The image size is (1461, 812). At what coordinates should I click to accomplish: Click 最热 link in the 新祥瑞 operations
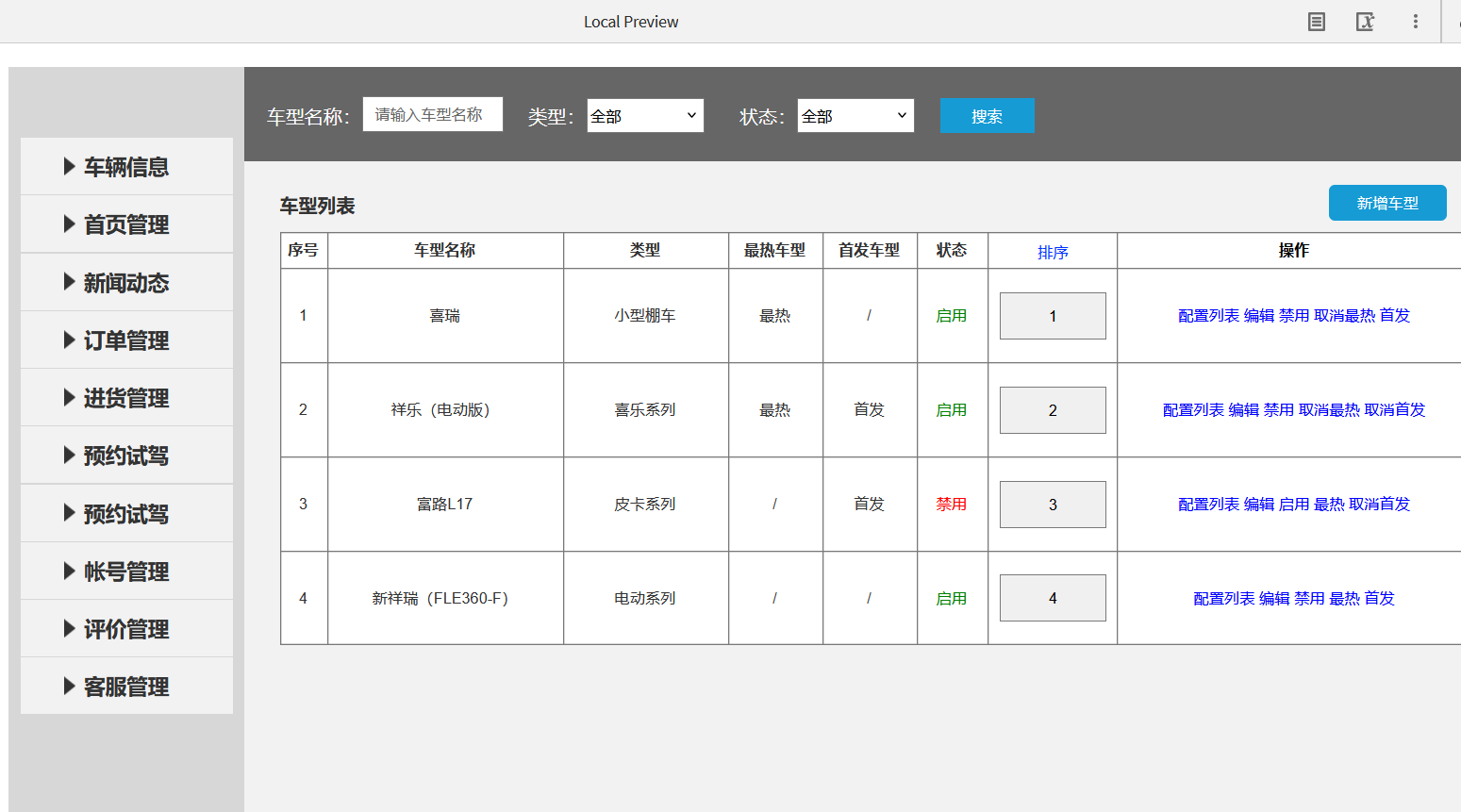point(1344,599)
